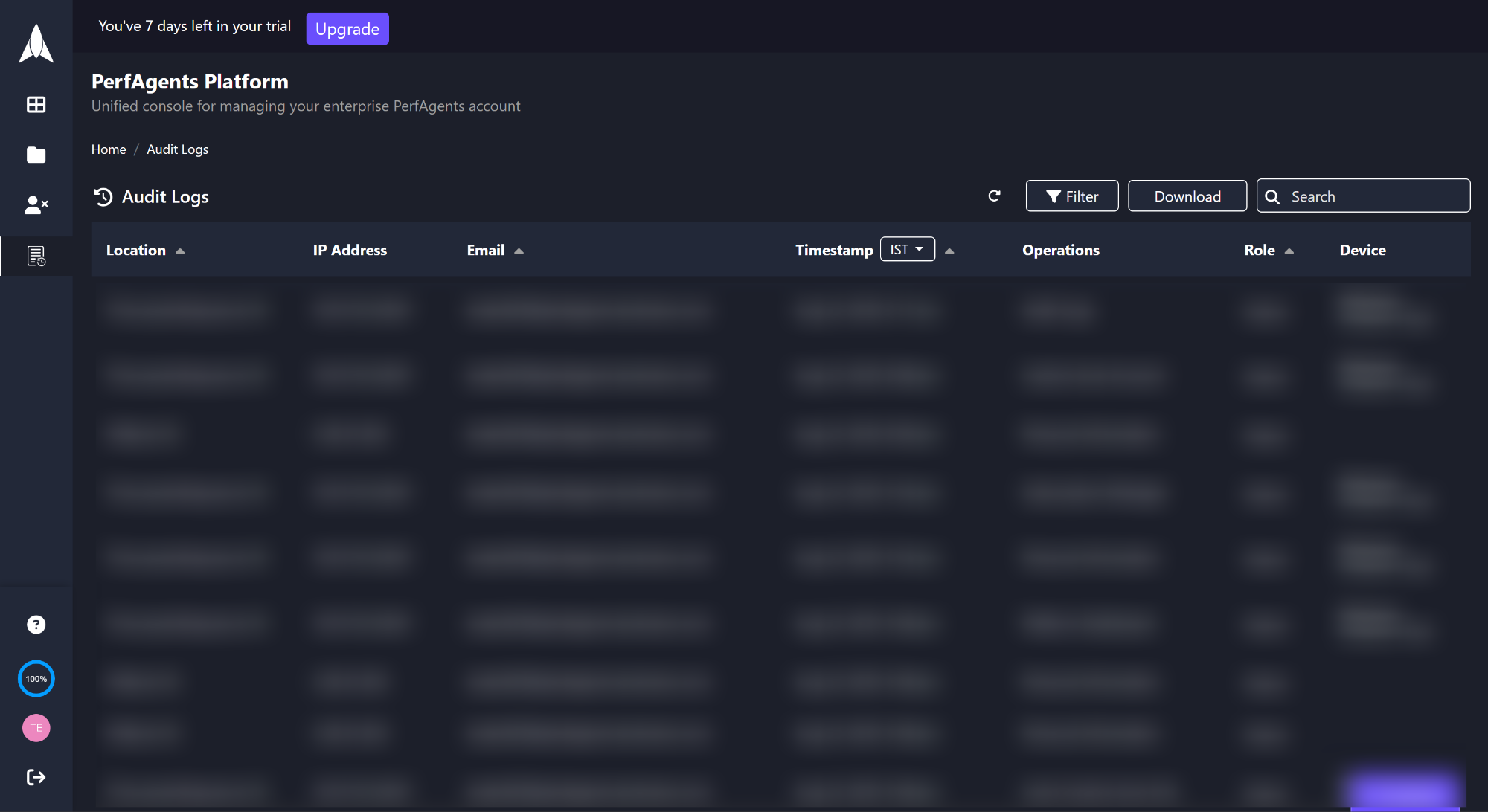Refresh the audit logs table
Viewport: 1488px width, 812px height.
click(x=994, y=196)
